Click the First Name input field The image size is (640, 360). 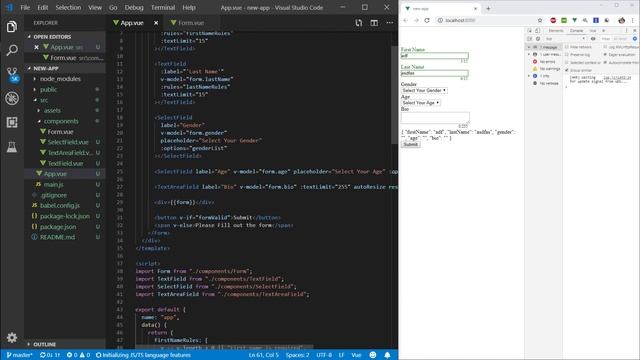click(x=434, y=56)
